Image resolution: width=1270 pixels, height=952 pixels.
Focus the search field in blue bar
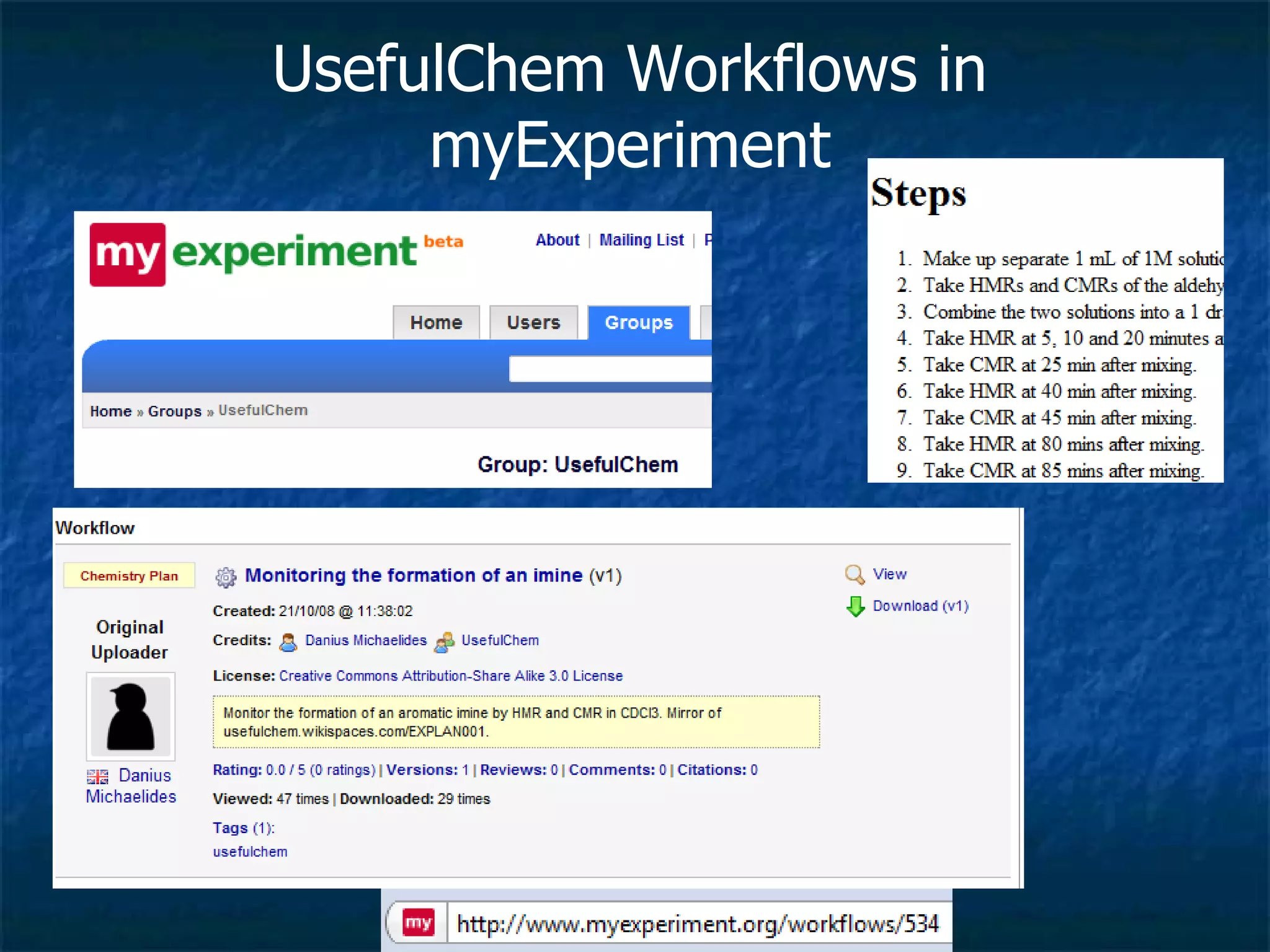point(610,369)
